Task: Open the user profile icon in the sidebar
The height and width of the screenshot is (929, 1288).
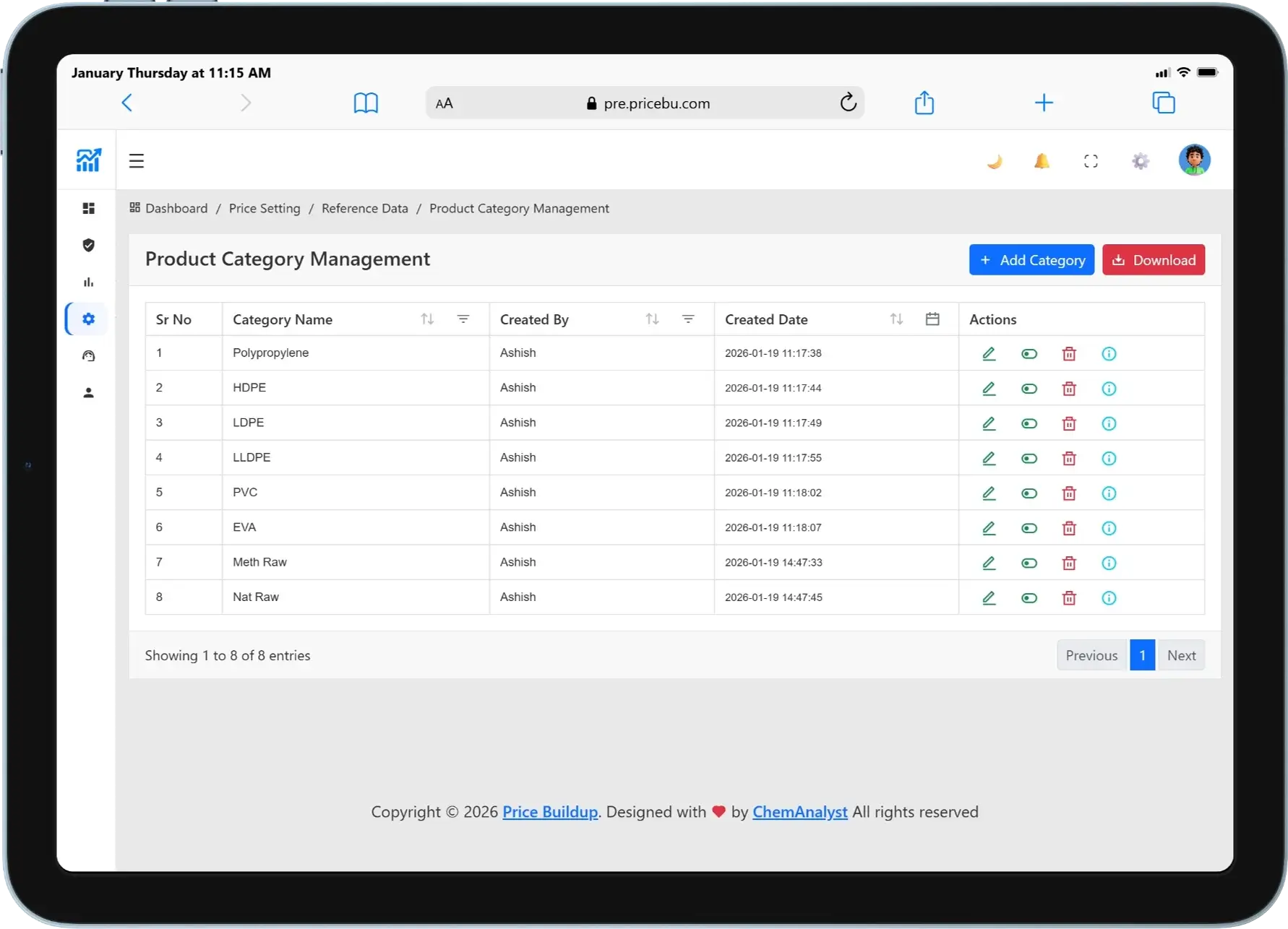Action: (x=88, y=392)
